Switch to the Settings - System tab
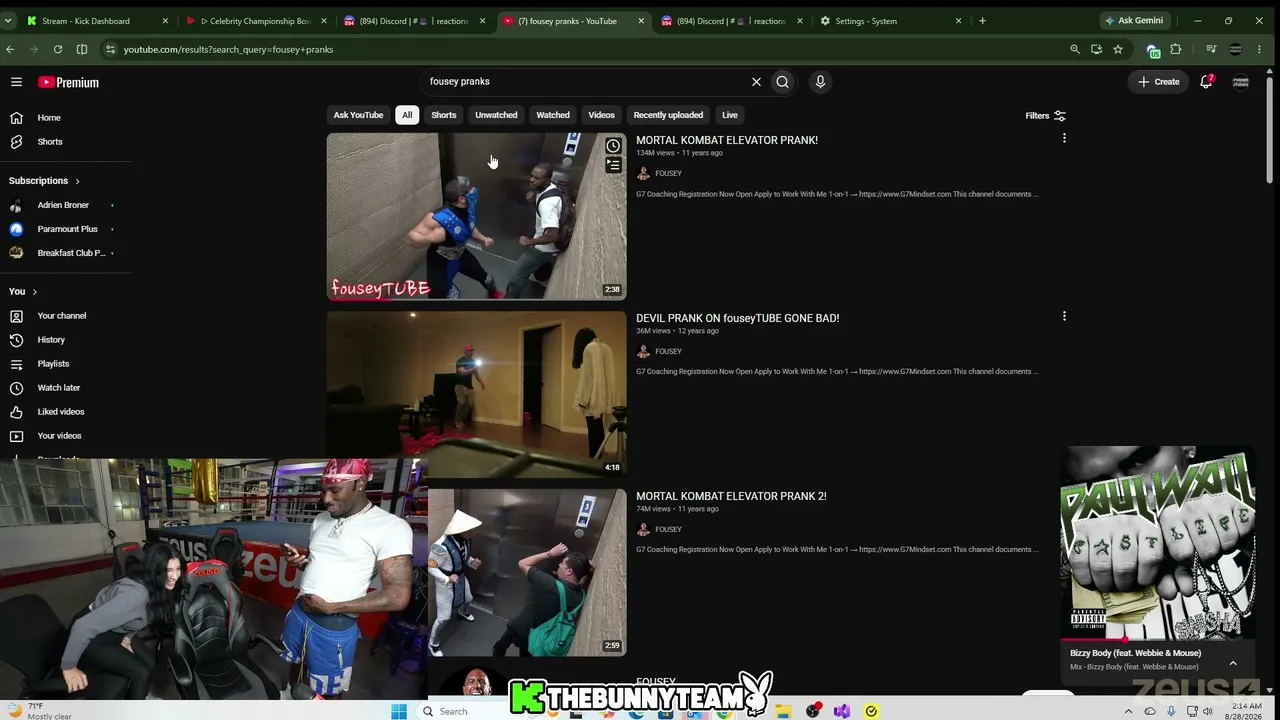Viewport: 1280px width, 720px height. (891, 20)
